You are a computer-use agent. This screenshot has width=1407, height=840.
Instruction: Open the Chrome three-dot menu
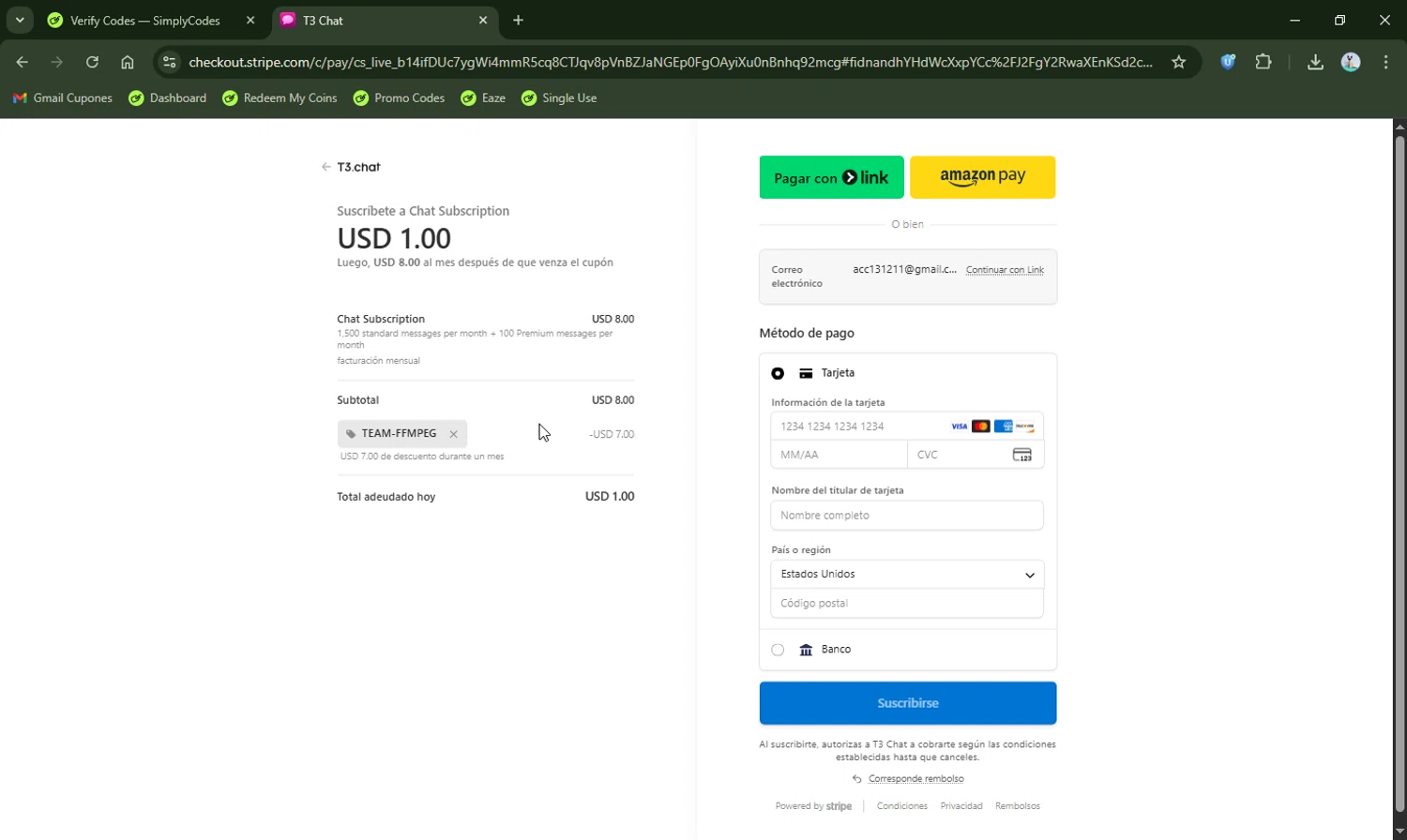point(1386,62)
